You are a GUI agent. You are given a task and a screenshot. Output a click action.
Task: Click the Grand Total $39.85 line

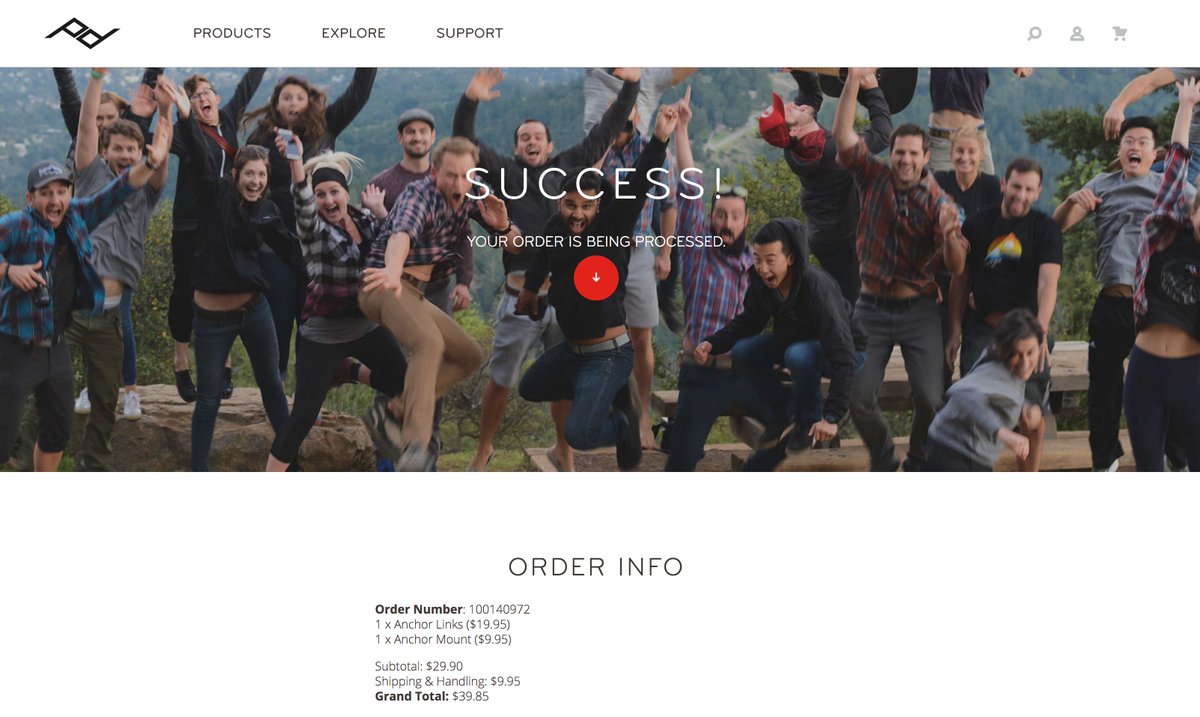tap(432, 696)
